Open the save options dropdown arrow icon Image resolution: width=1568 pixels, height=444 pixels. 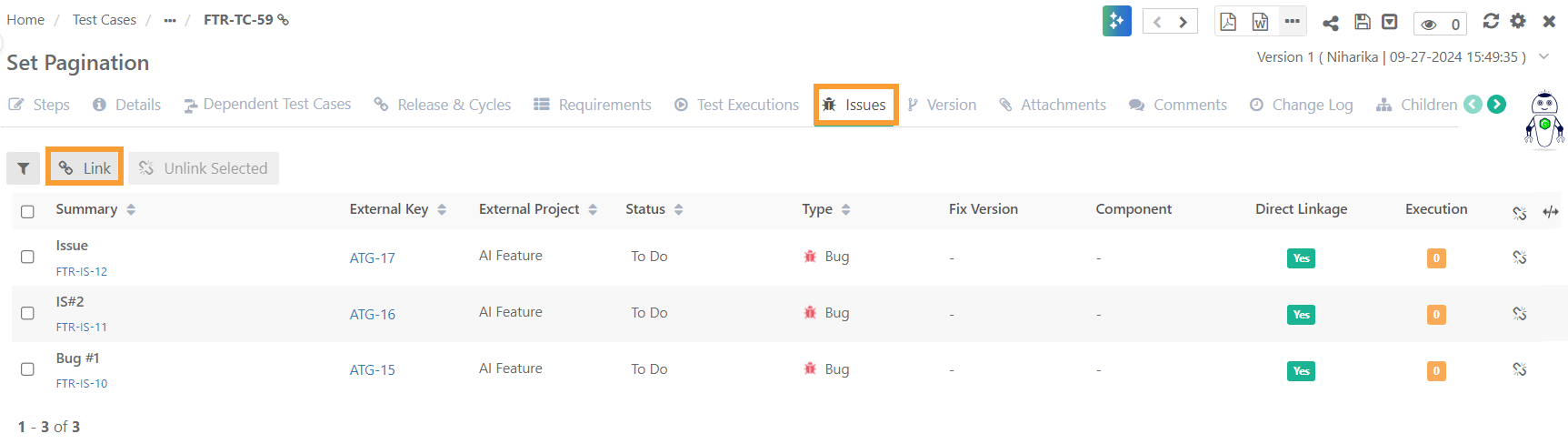(x=1390, y=22)
